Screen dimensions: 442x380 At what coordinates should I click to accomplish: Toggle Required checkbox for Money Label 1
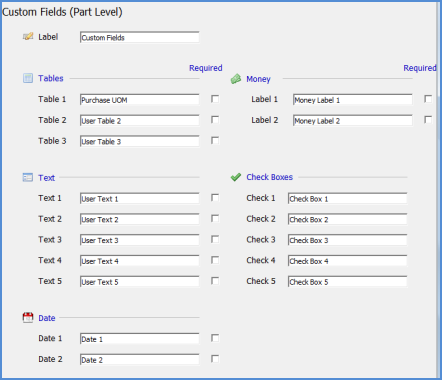tap(428, 99)
